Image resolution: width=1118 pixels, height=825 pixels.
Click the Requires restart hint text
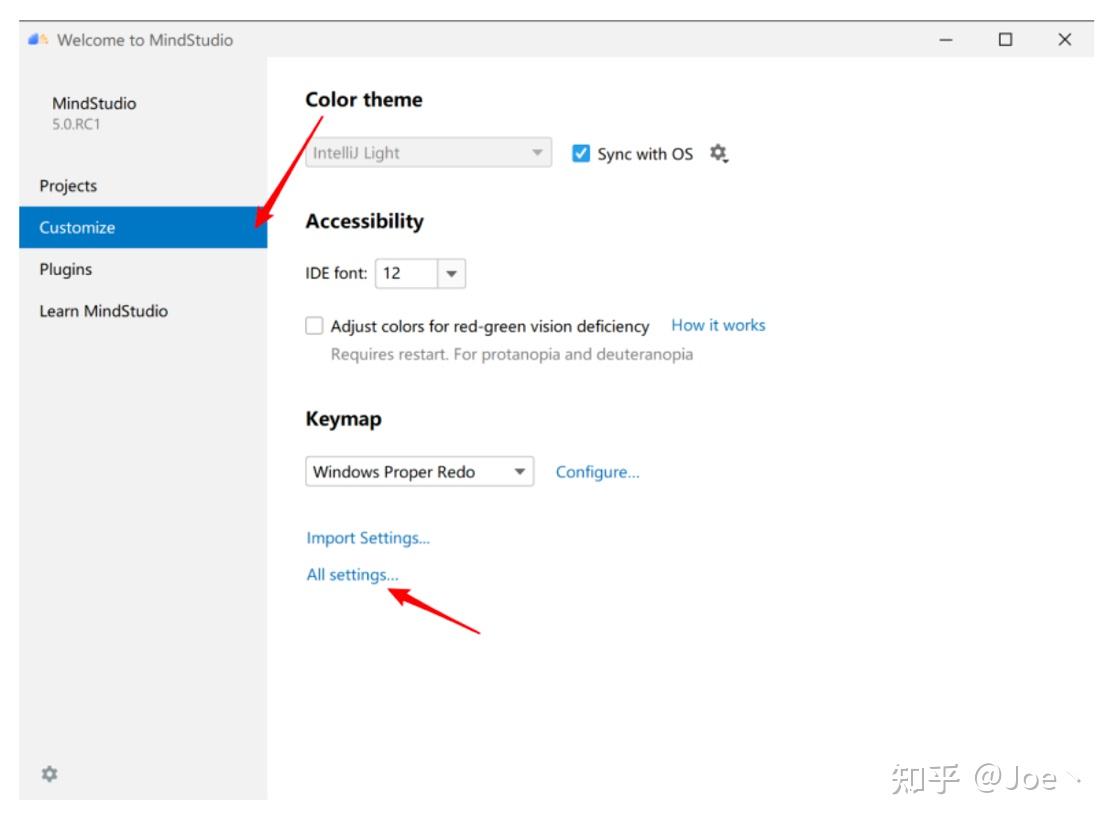[x=511, y=354]
